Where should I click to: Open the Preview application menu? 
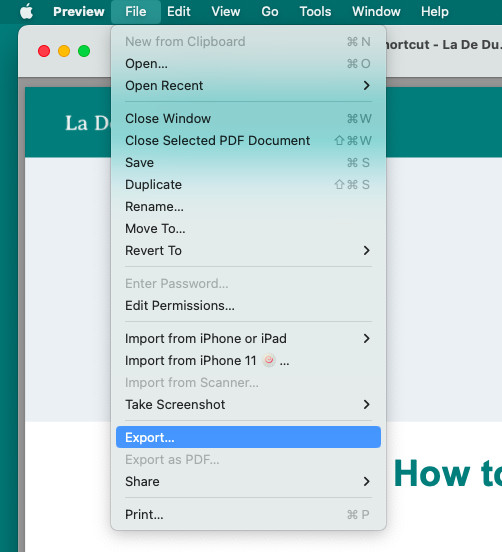click(79, 12)
